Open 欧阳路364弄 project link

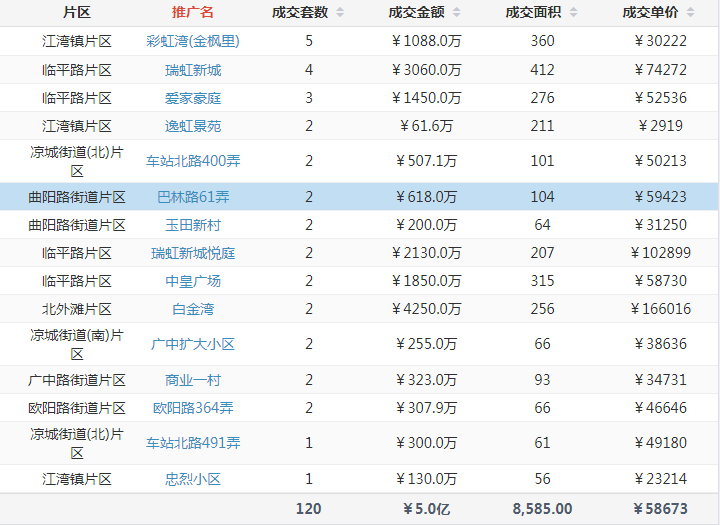pyautogui.click(x=193, y=408)
